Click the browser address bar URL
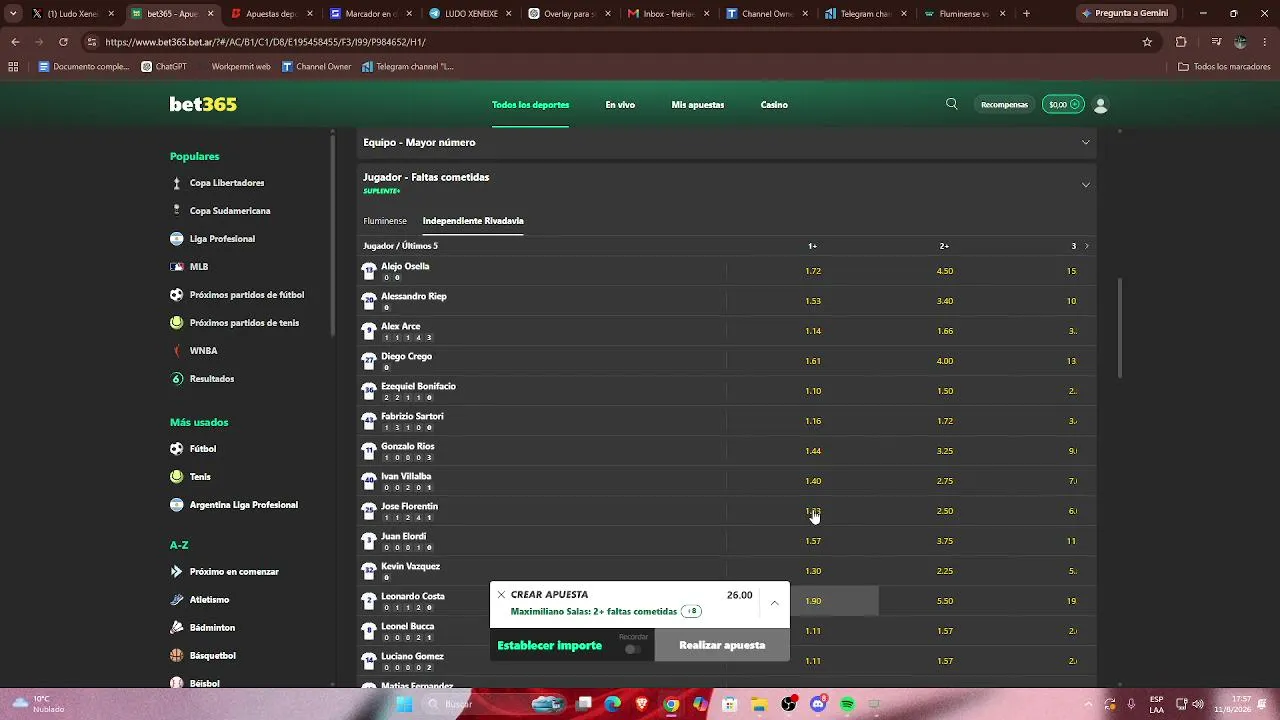Image resolution: width=1280 pixels, height=720 pixels. click(266, 42)
